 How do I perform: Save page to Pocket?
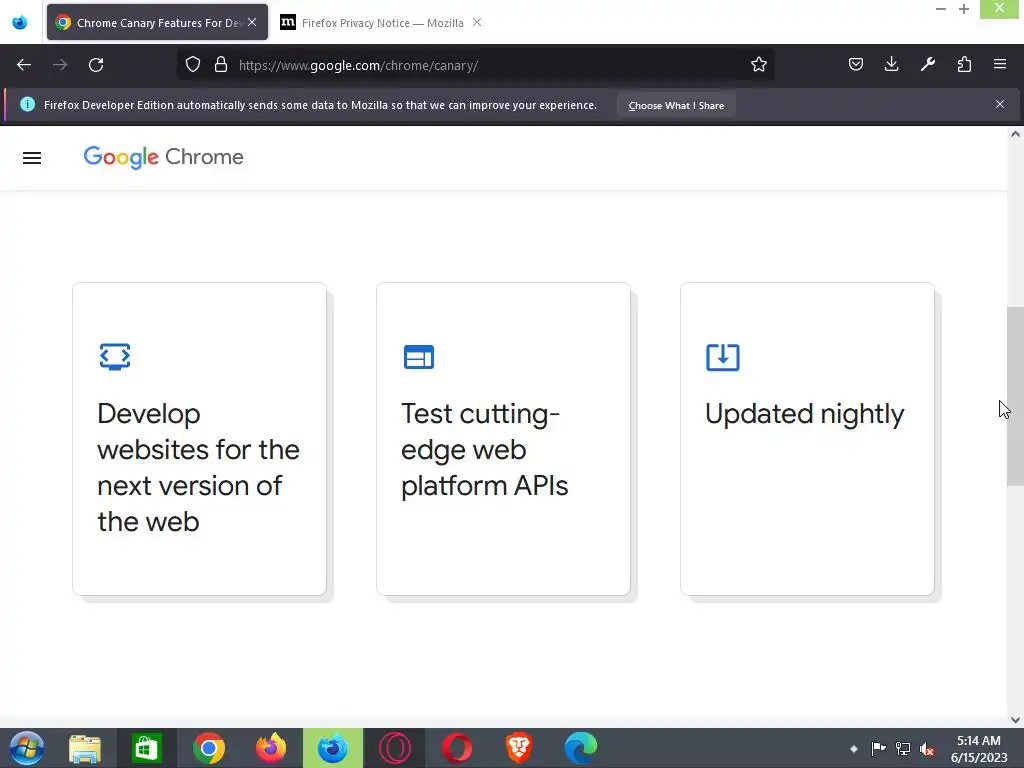[x=856, y=64]
